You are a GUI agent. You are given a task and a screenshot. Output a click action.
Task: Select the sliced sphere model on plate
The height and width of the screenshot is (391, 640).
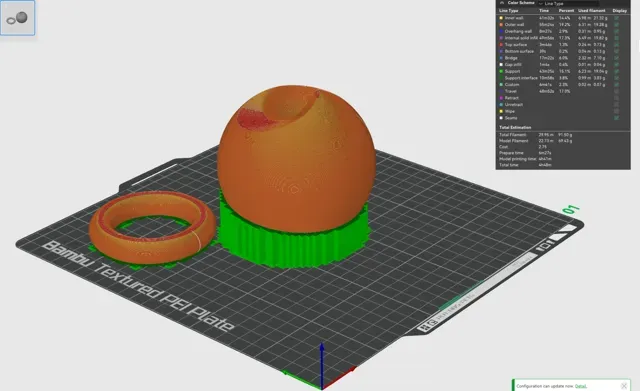click(x=297, y=159)
